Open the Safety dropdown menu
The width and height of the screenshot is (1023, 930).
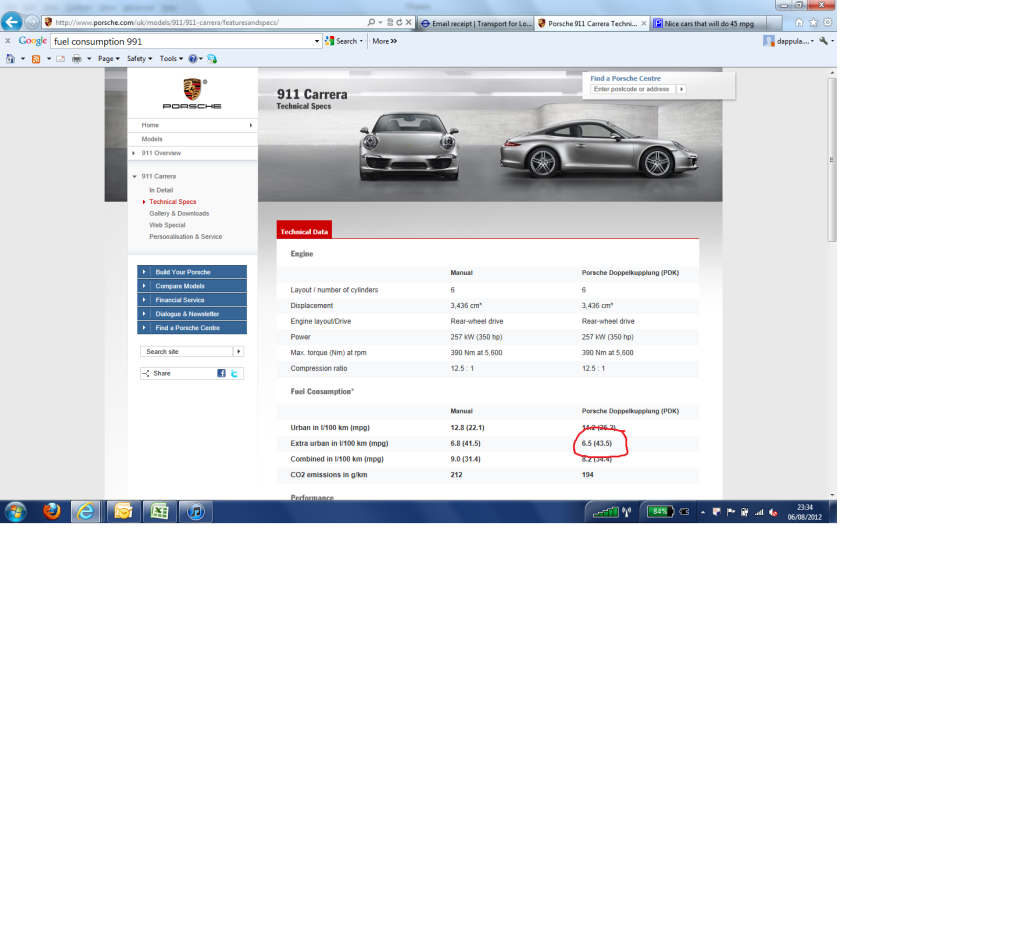pos(139,59)
